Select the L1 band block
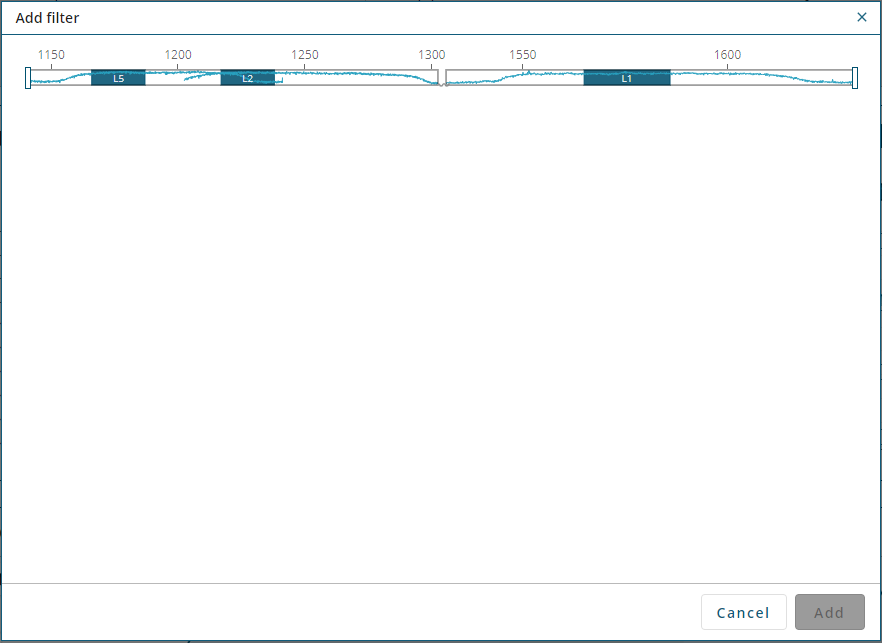Viewport: 882px width, 643px height. 626,78
